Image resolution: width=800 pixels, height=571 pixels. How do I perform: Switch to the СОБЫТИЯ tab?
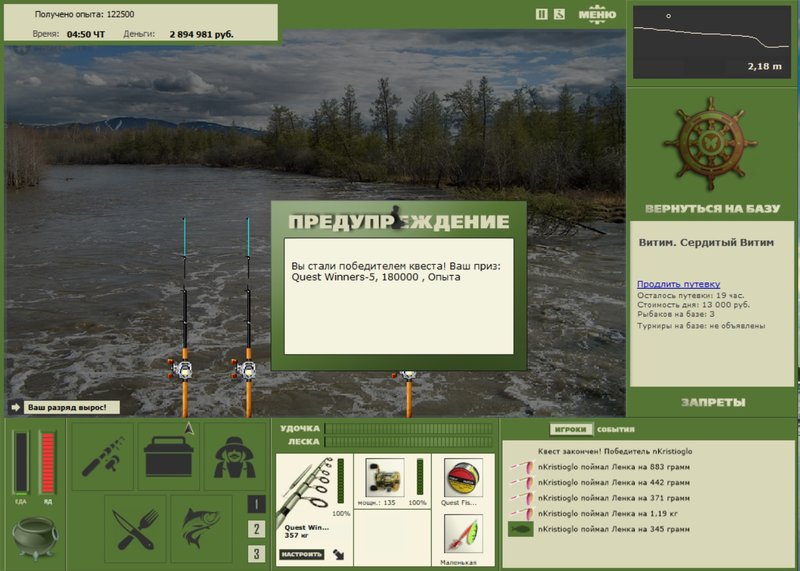(x=616, y=430)
